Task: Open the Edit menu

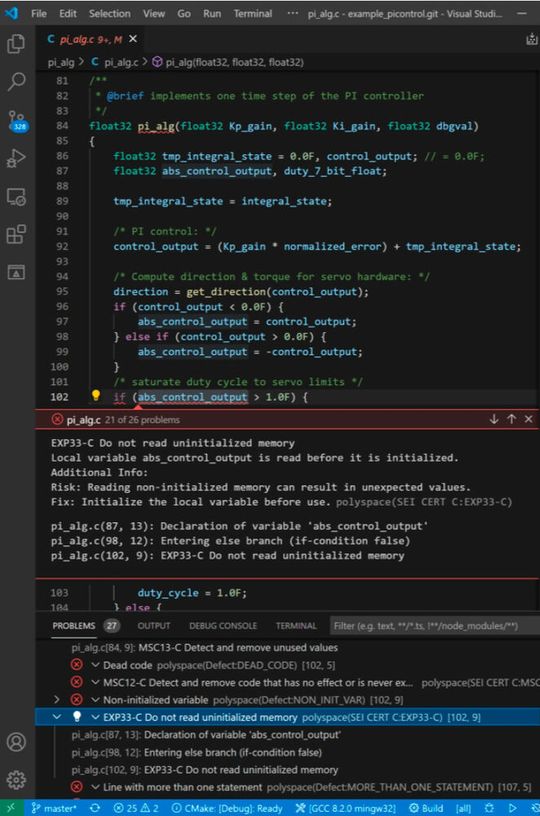Action: [x=68, y=14]
